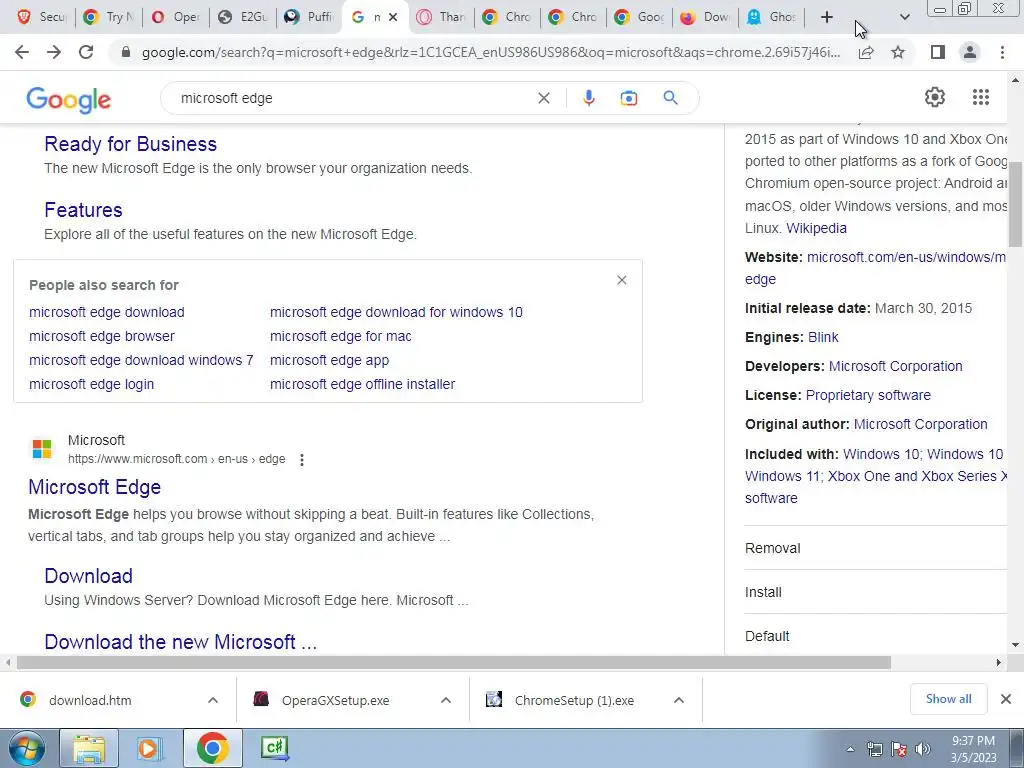The width and height of the screenshot is (1024, 768).
Task: Open the Microsoft Edge result title
Action: click(95, 487)
